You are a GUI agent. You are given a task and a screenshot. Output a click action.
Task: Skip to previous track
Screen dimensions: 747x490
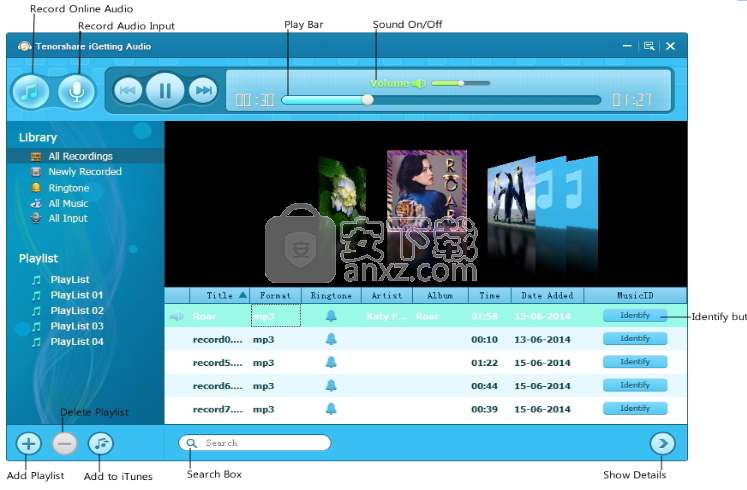(127, 90)
